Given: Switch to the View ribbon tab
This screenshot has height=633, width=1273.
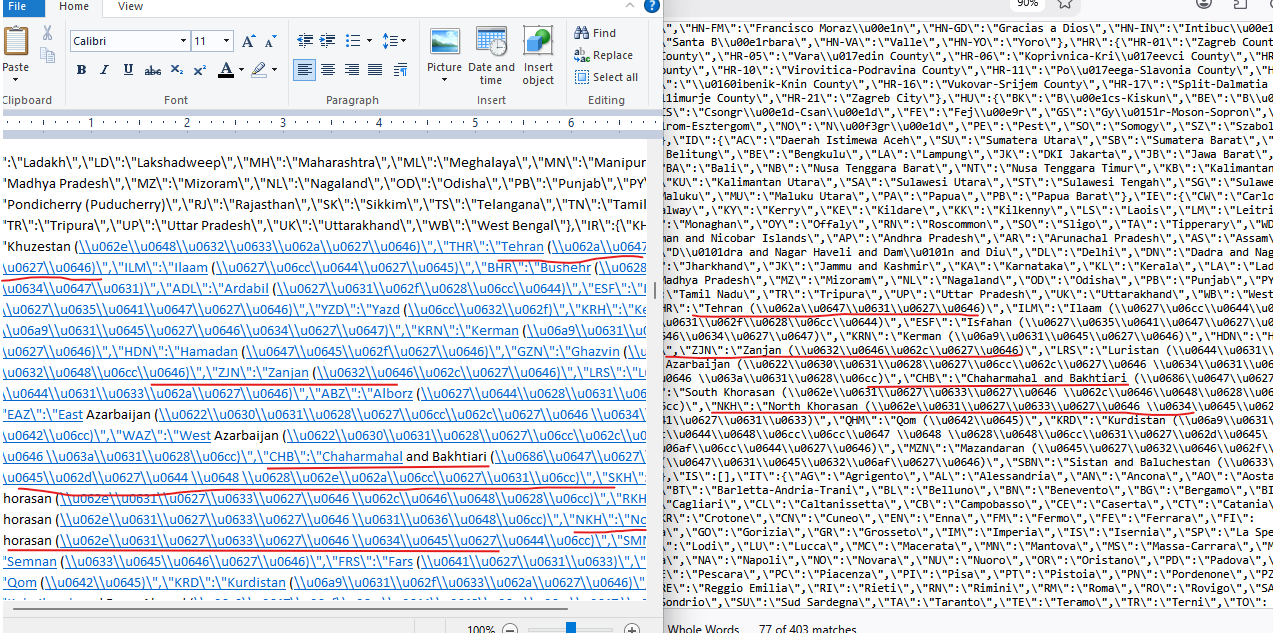Looking at the screenshot, I should (130, 6).
